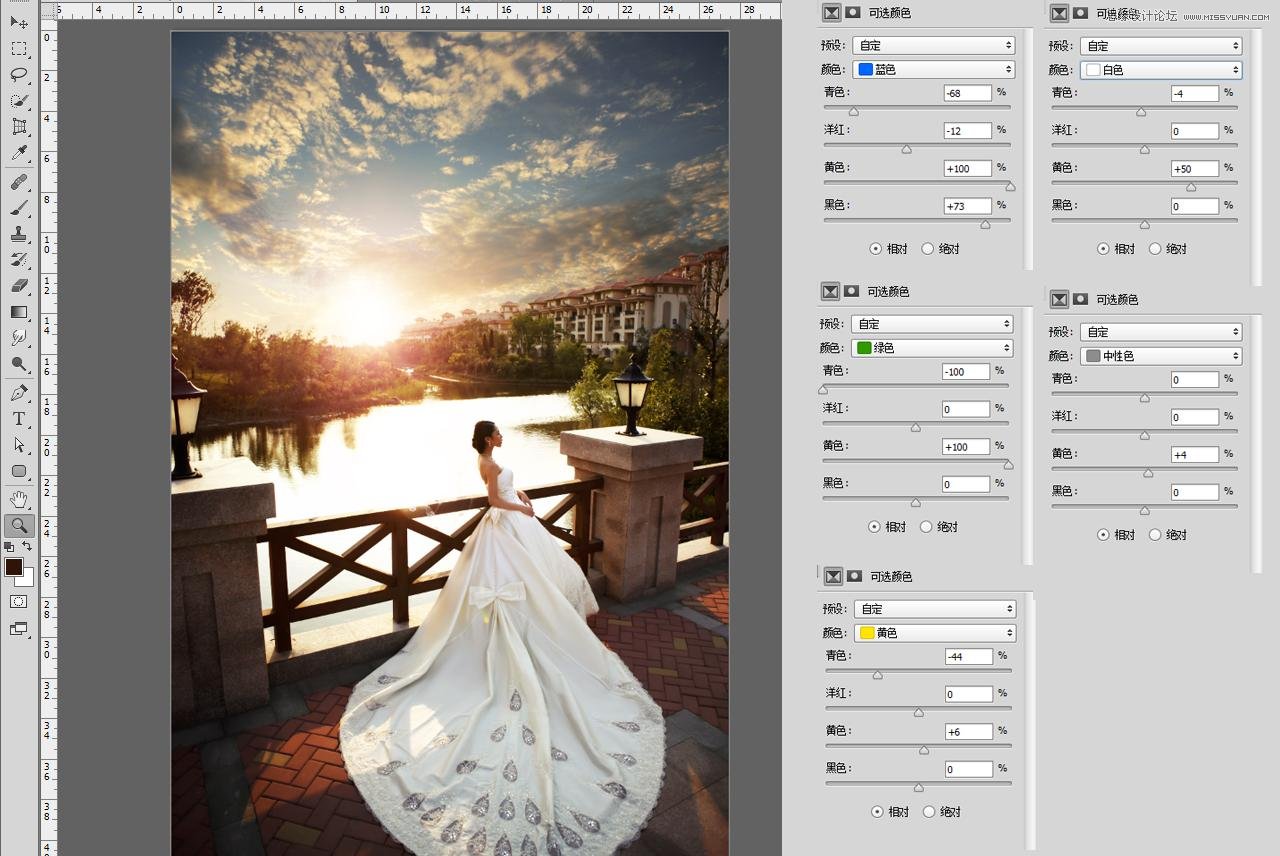Viewport: 1280px width, 856px height.
Task: Reset default foreground and background colors
Action: tap(9, 547)
